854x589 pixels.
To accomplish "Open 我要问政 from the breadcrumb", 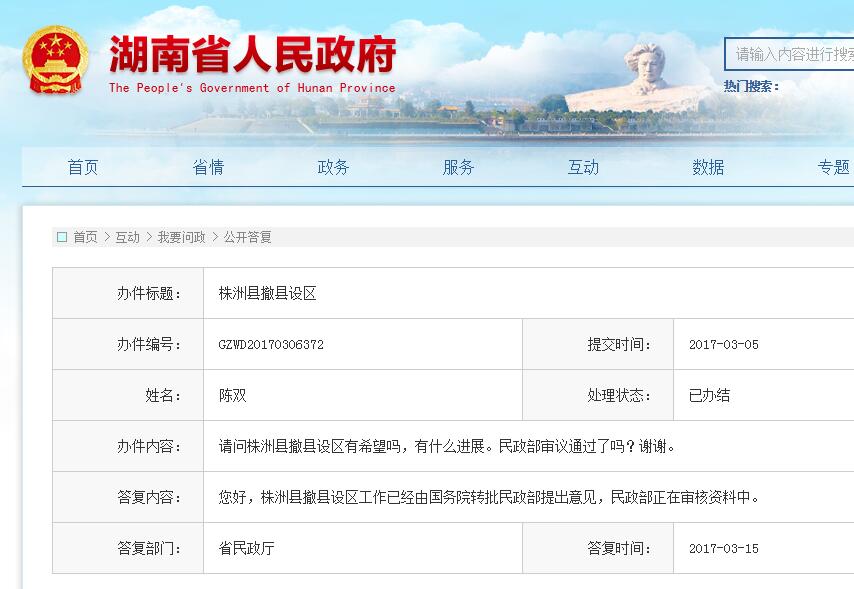I will (x=177, y=237).
